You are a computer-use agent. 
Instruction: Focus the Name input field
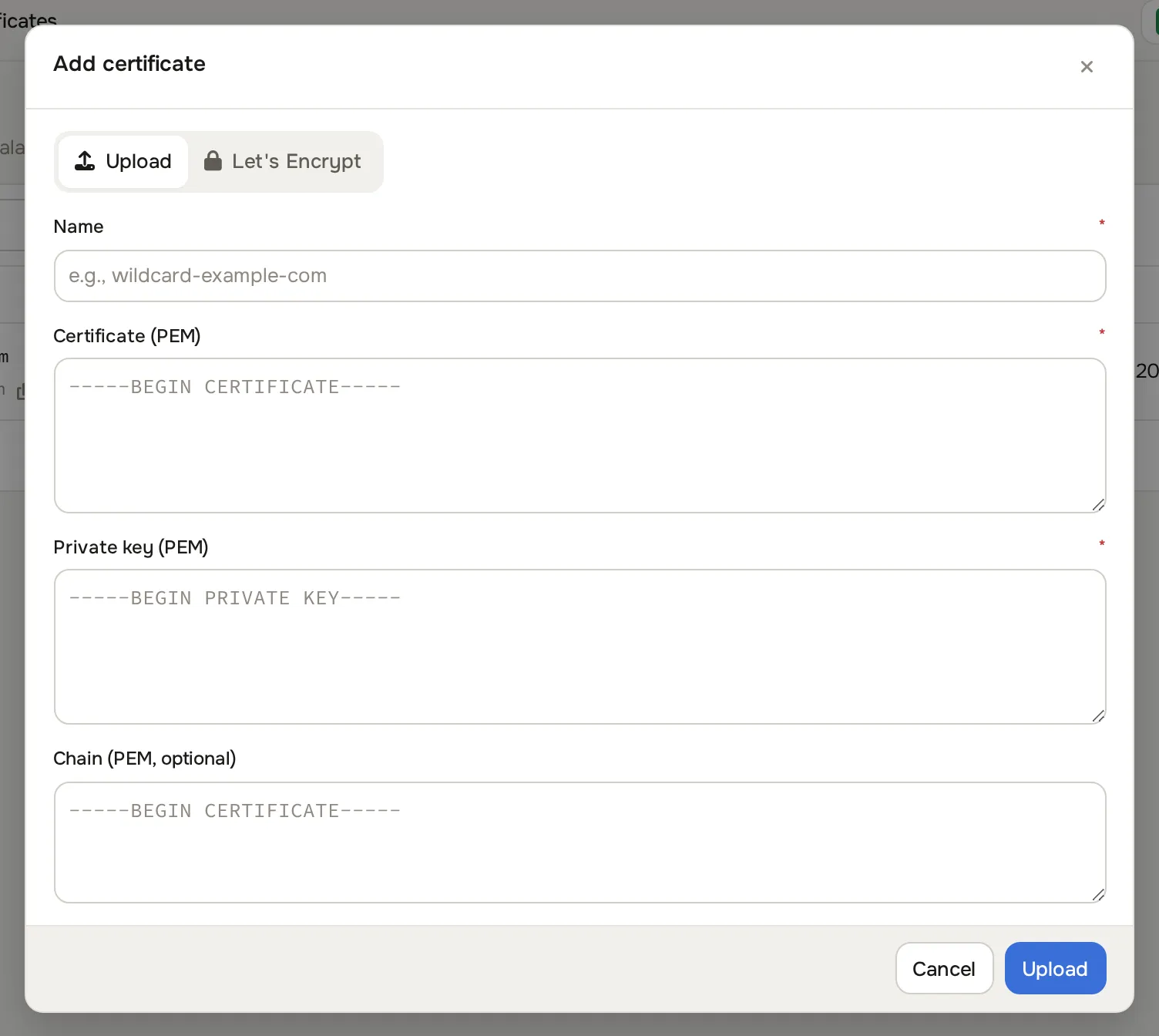point(579,276)
